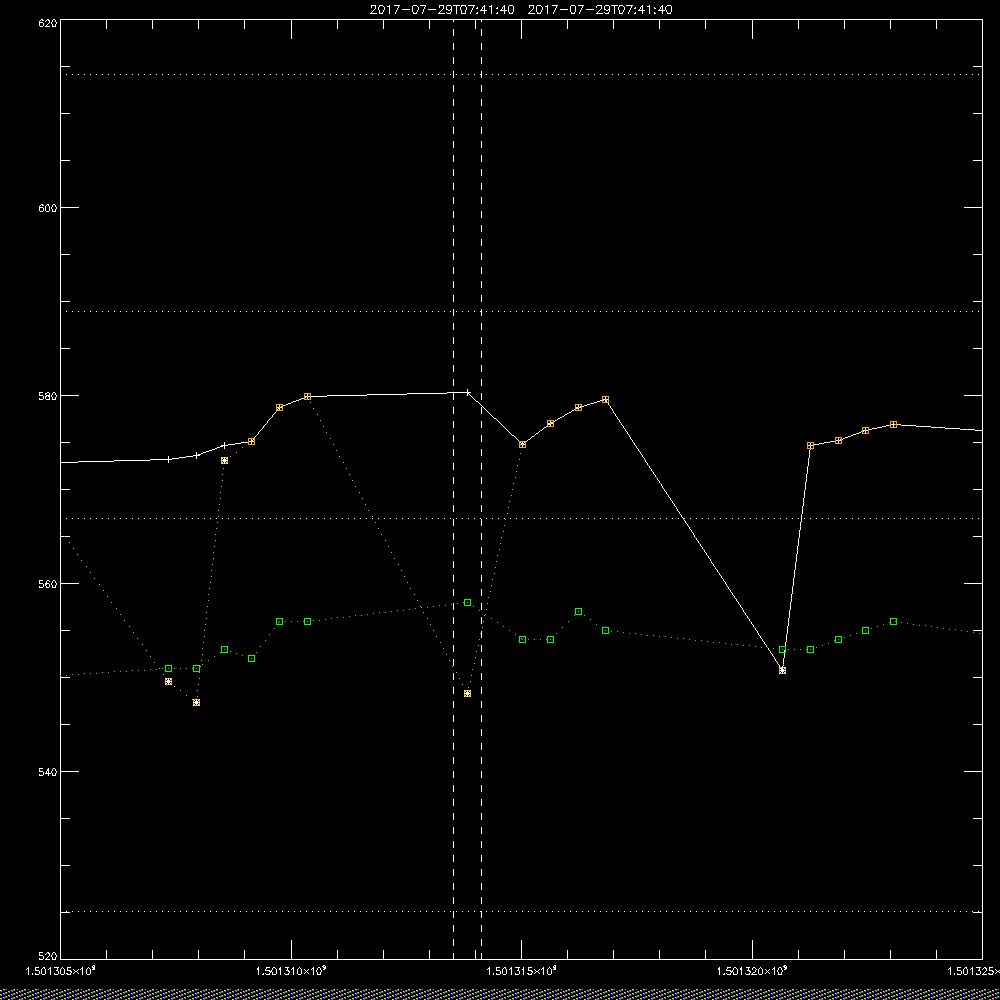Click the 1.501305×10⁹ x-axis label

[60, 971]
